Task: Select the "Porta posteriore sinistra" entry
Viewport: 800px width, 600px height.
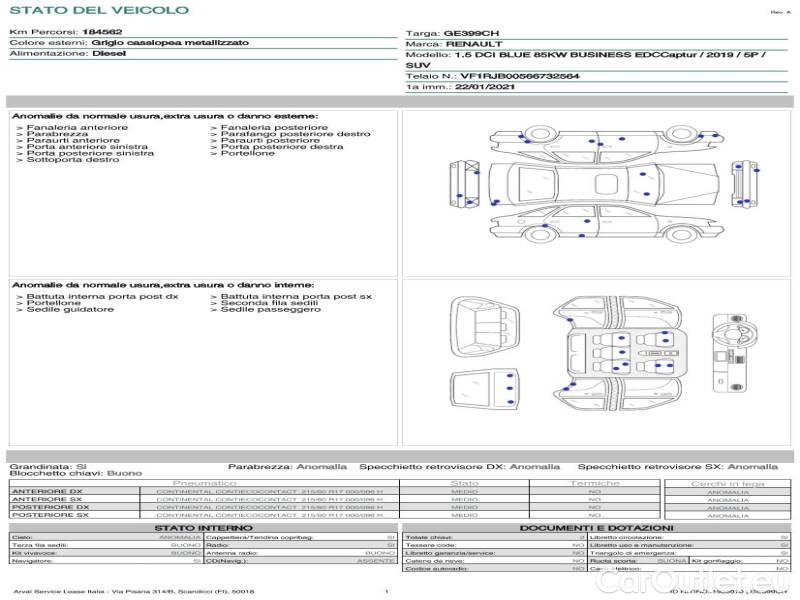Action: pyautogui.click(x=90, y=153)
